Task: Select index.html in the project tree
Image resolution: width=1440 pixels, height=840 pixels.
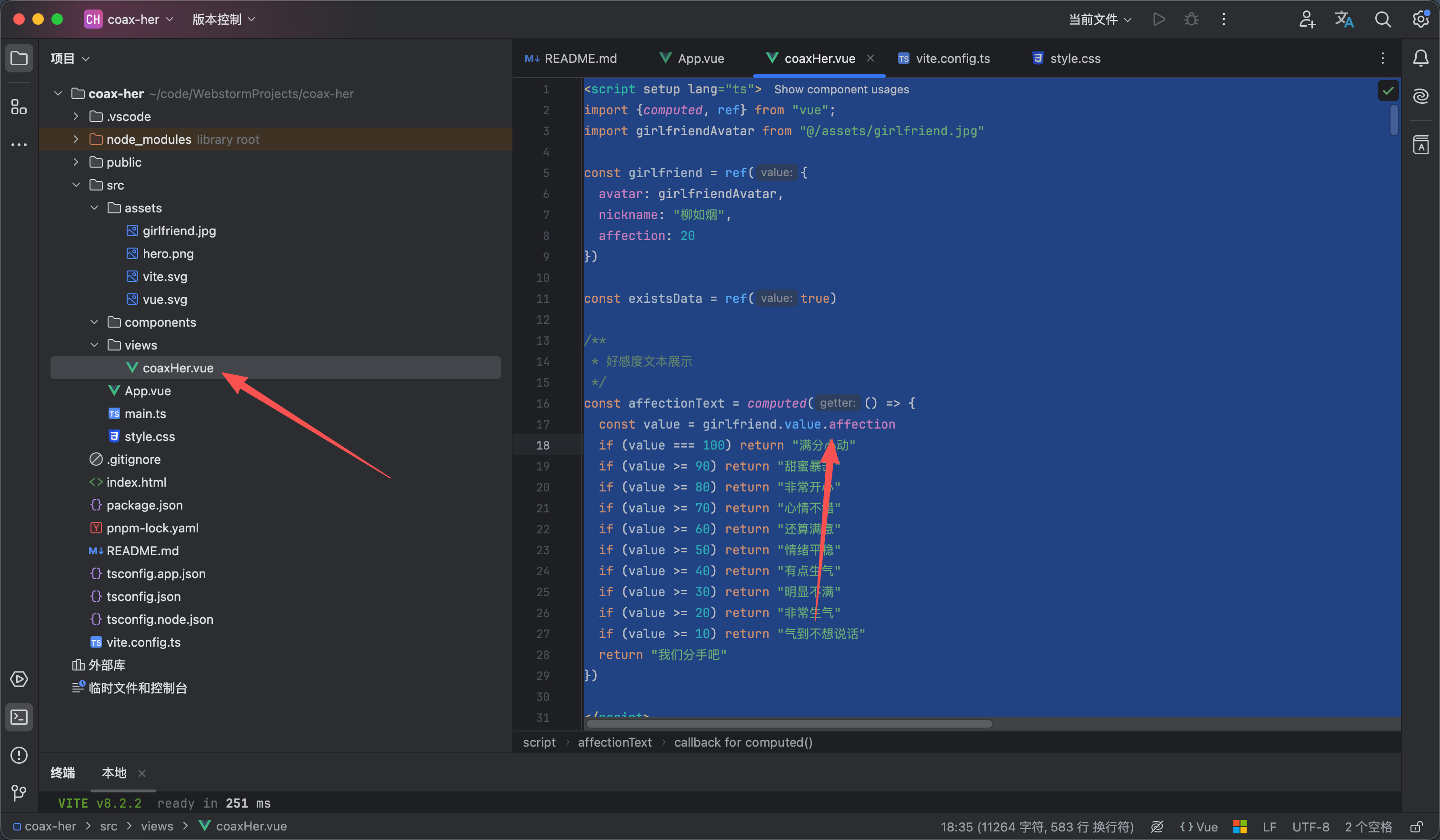Action: tap(136, 482)
